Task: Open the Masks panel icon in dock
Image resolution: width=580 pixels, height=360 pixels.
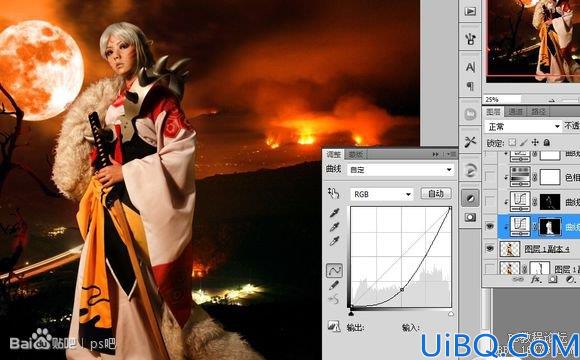Action: 470,217
